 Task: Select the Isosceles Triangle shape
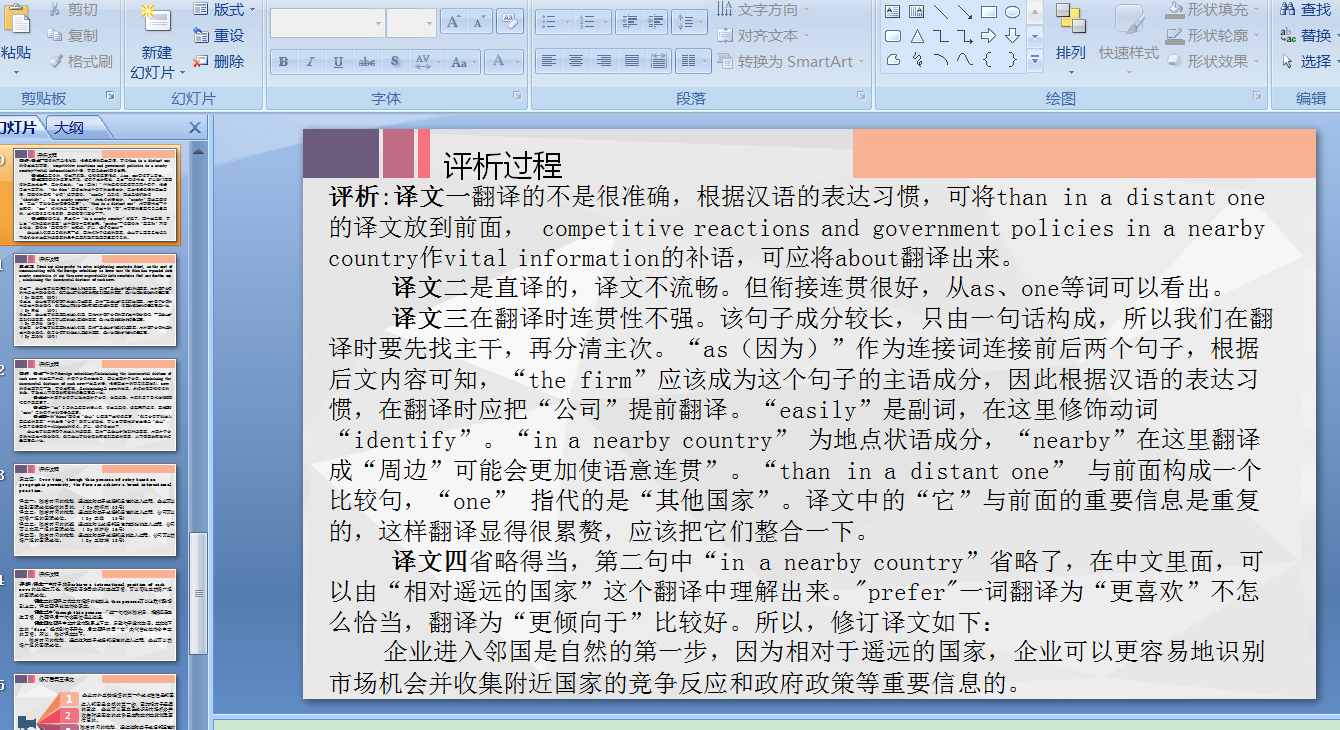coord(917,36)
